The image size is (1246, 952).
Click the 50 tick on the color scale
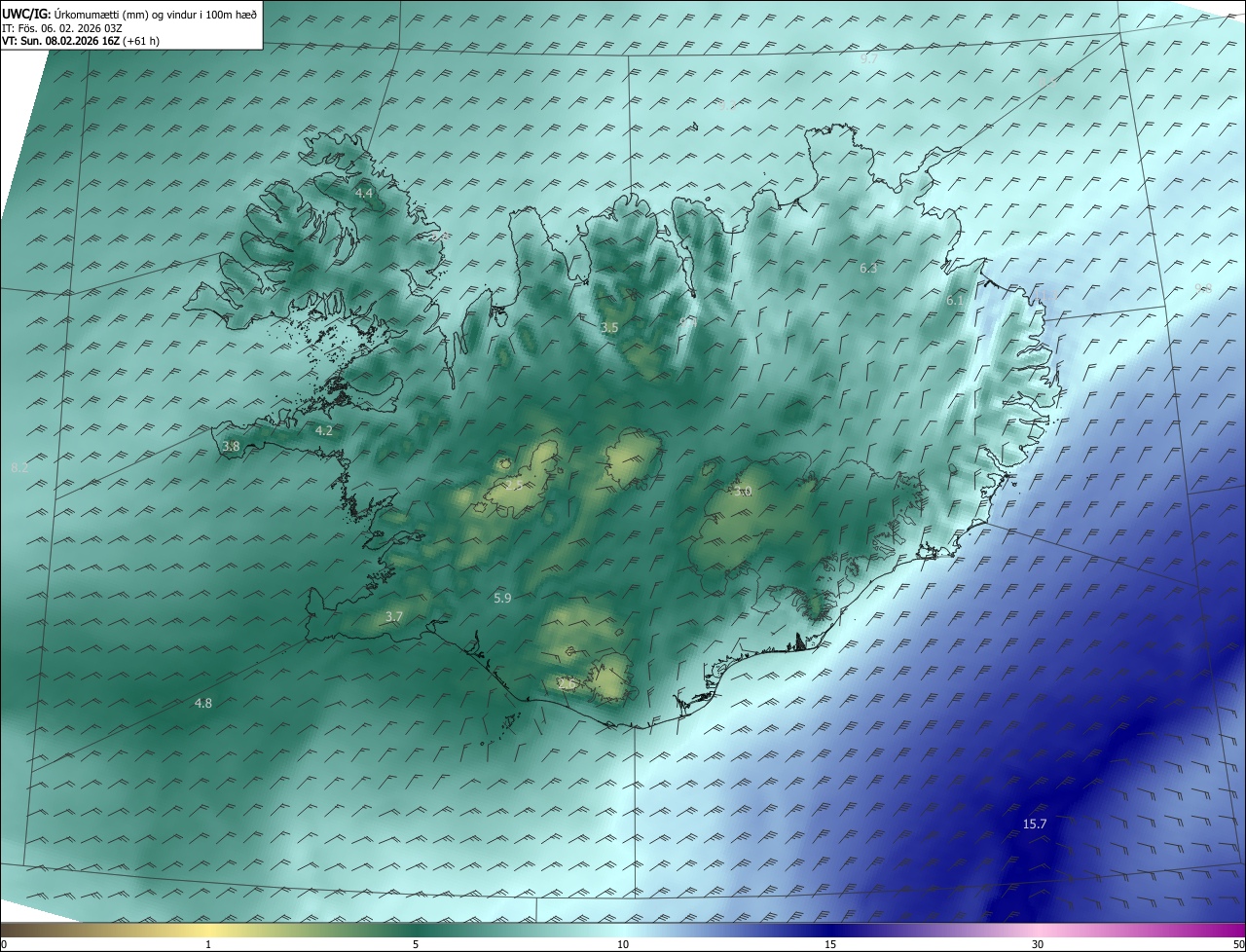[1238, 944]
